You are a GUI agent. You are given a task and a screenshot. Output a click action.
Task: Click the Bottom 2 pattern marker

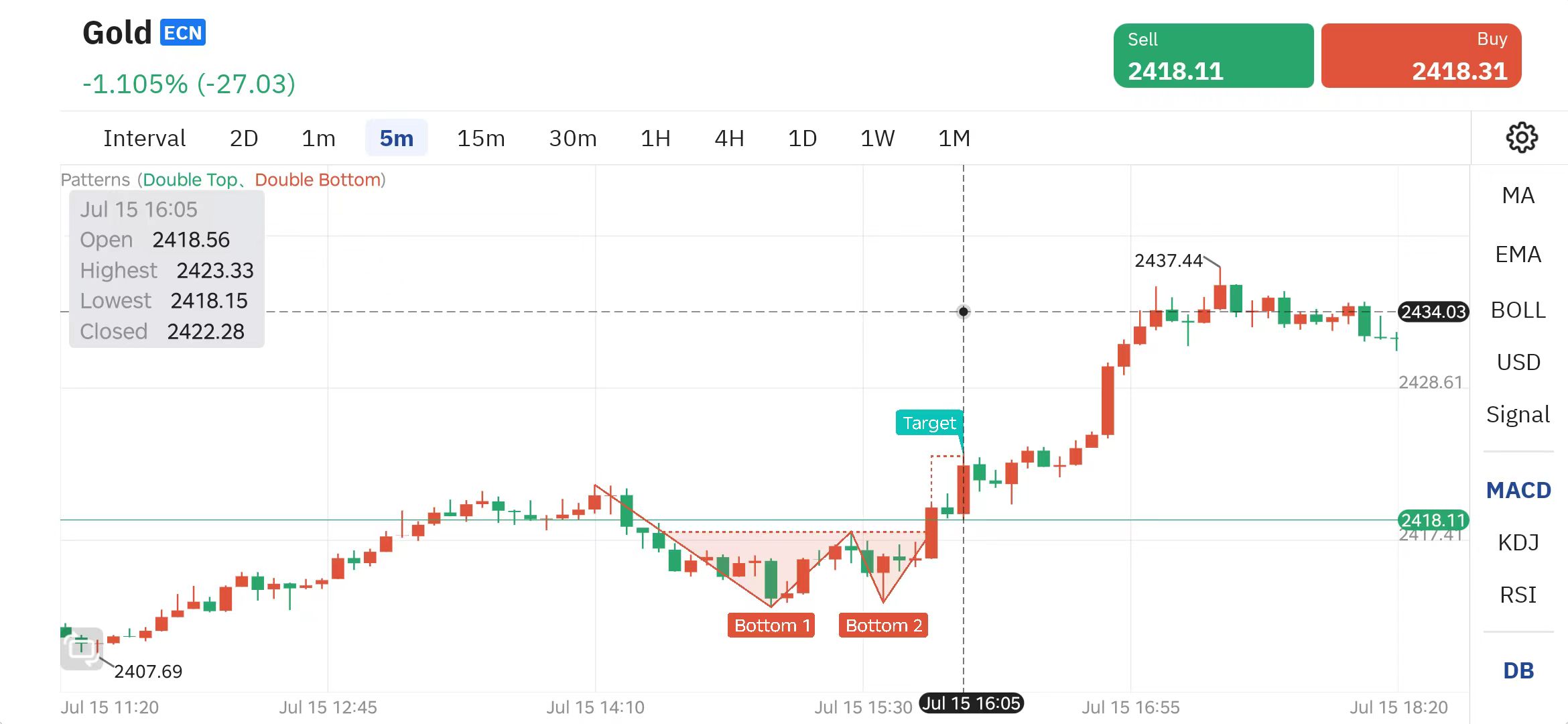[x=883, y=625]
